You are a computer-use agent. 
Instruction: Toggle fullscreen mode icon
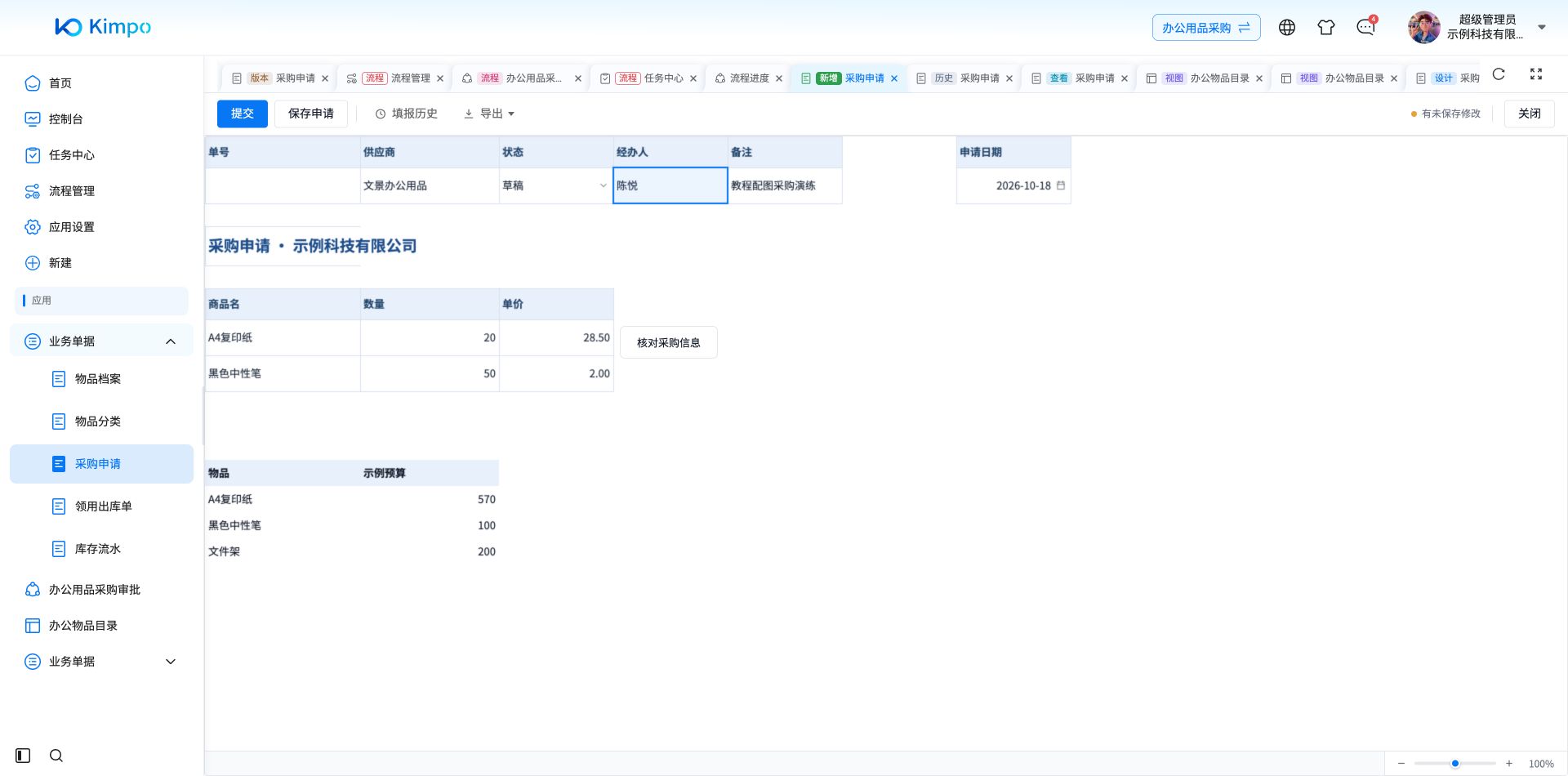pos(1536,74)
